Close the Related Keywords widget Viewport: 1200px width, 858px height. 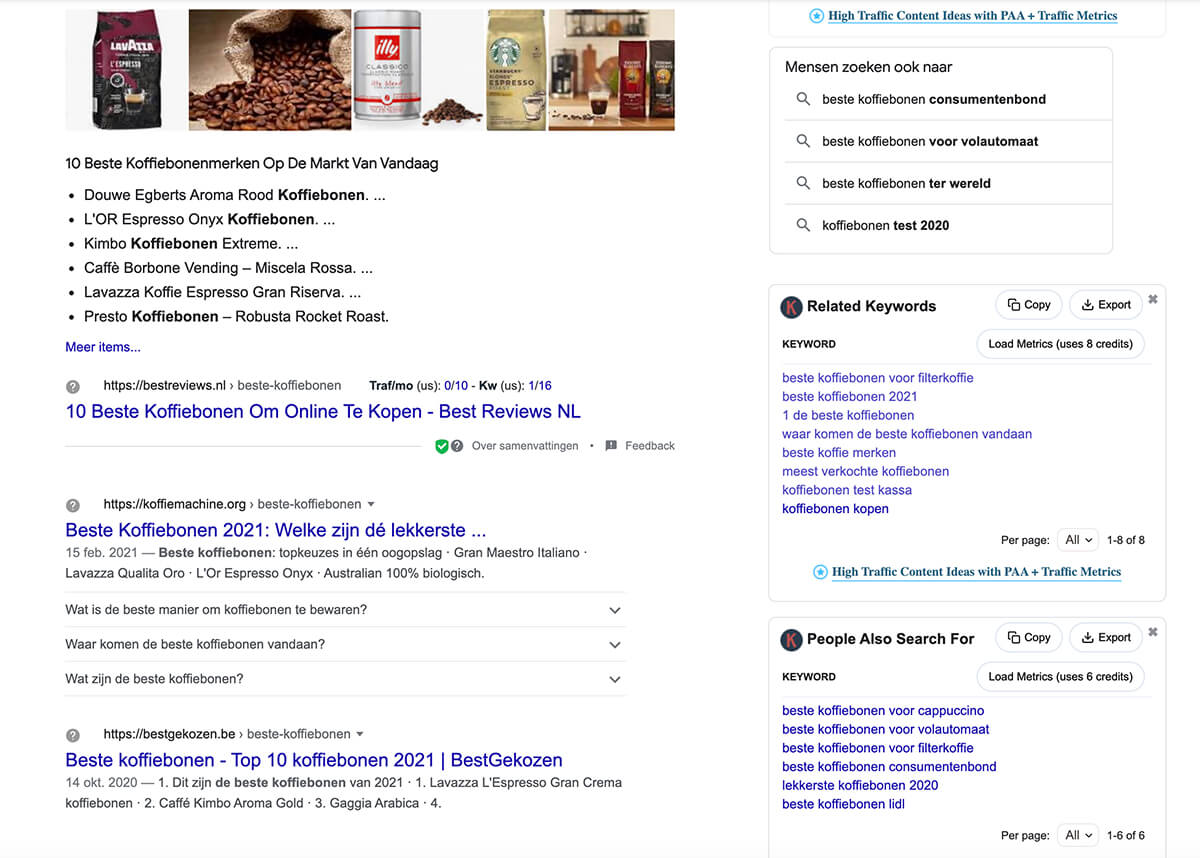pyautogui.click(x=1152, y=299)
